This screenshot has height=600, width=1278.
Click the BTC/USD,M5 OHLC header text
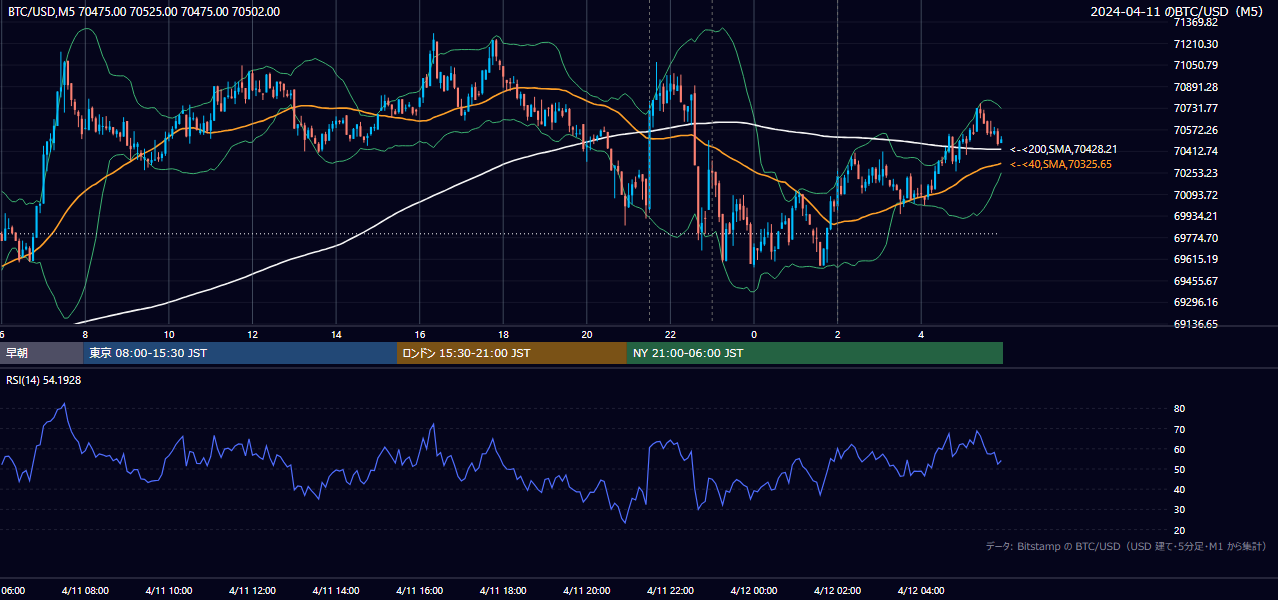pos(144,12)
